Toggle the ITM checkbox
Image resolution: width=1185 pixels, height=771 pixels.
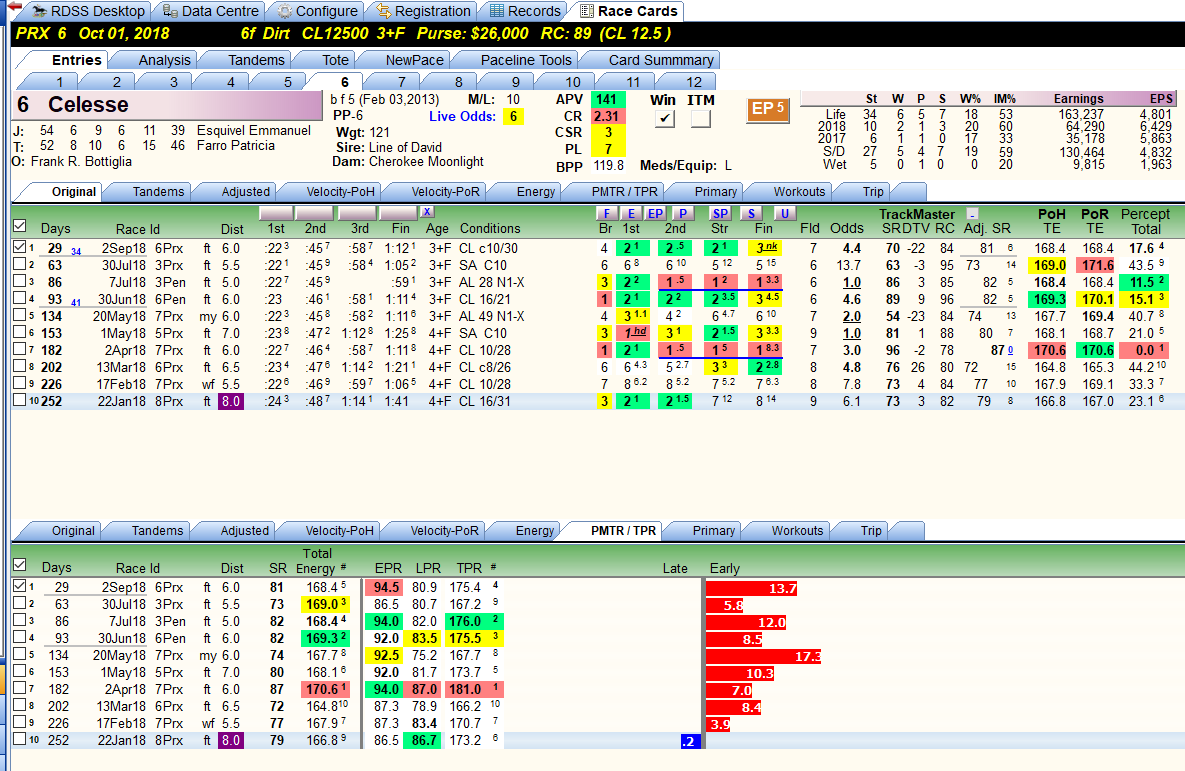pyautogui.click(x=701, y=119)
